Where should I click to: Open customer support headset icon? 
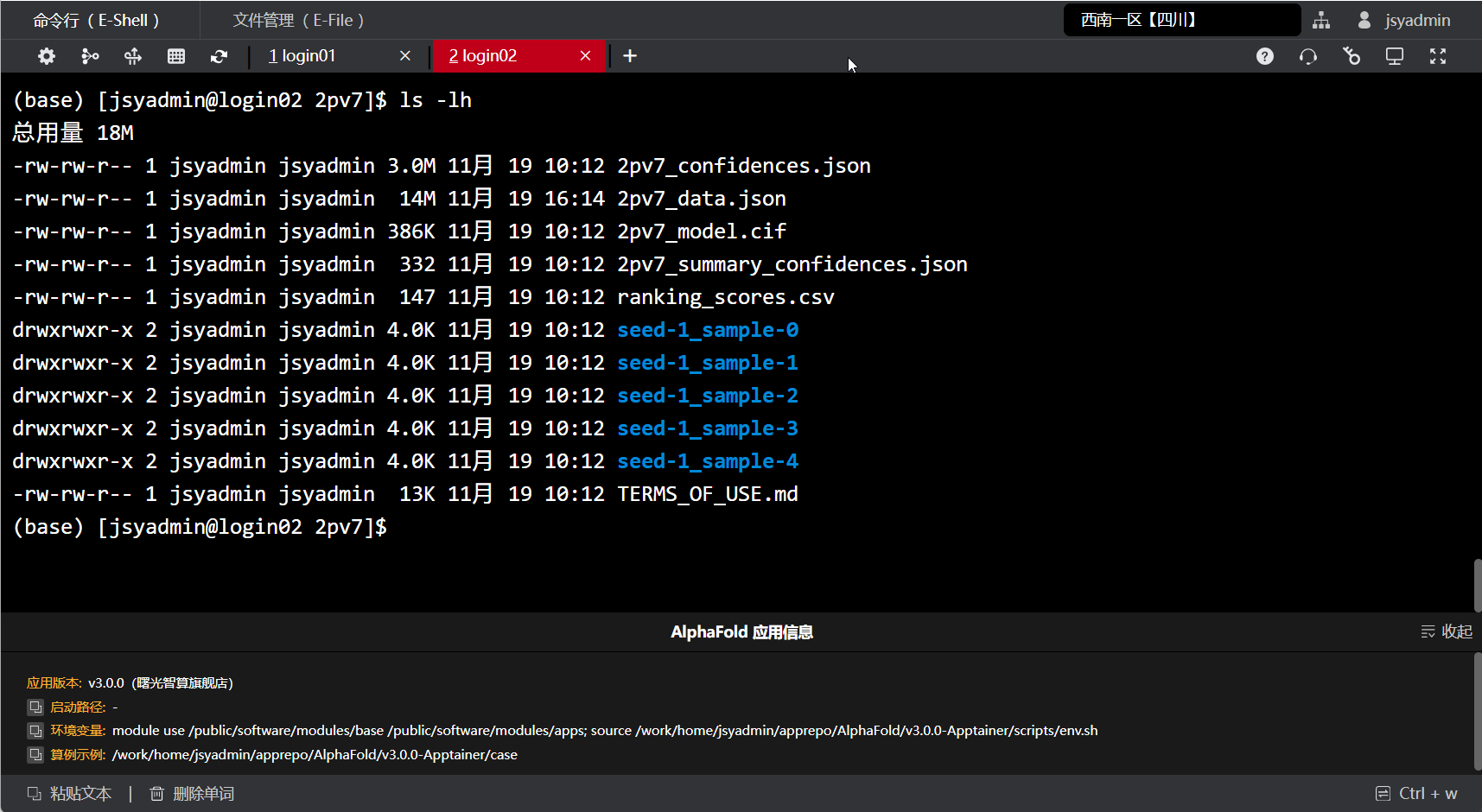tap(1307, 56)
